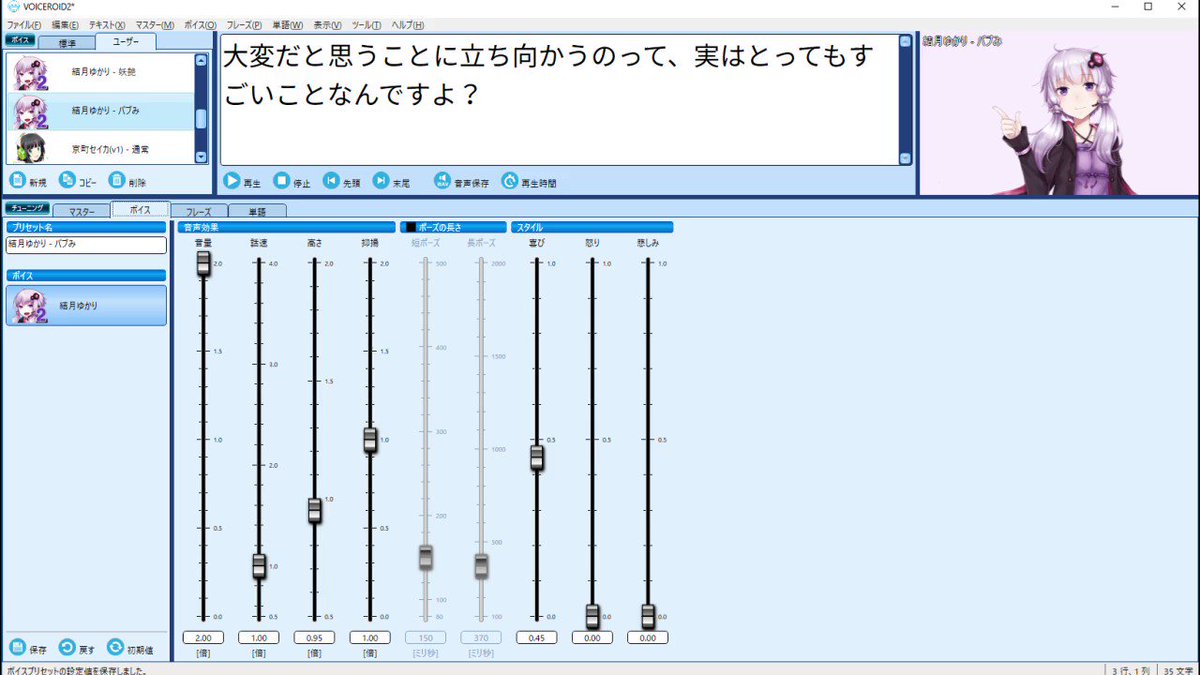Click the 結月ゆかり voice card in ボイス panel
Image resolution: width=1200 pixels, height=675 pixels.
tap(86, 305)
